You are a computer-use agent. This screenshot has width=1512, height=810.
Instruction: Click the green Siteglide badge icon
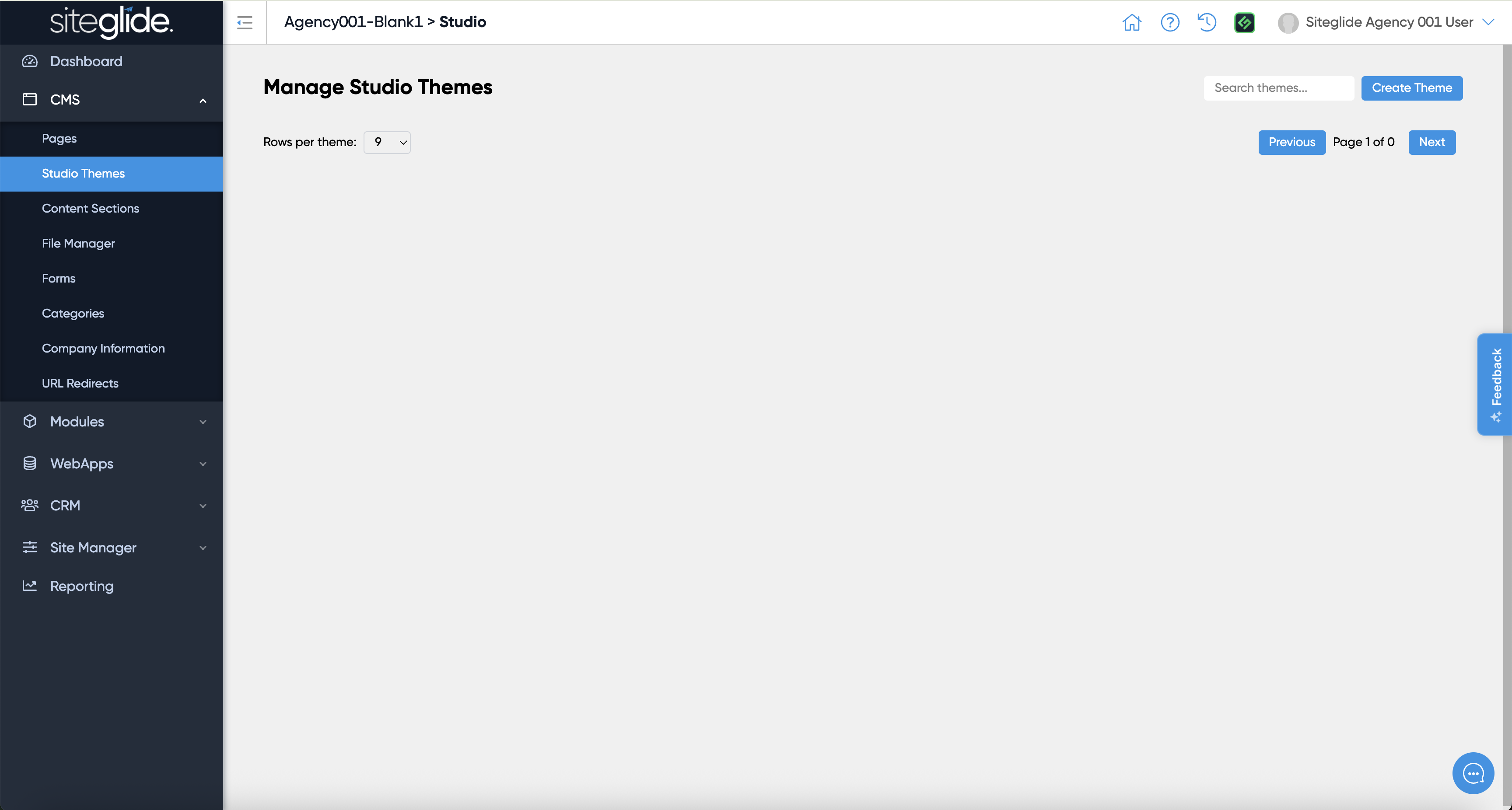(x=1244, y=22)
